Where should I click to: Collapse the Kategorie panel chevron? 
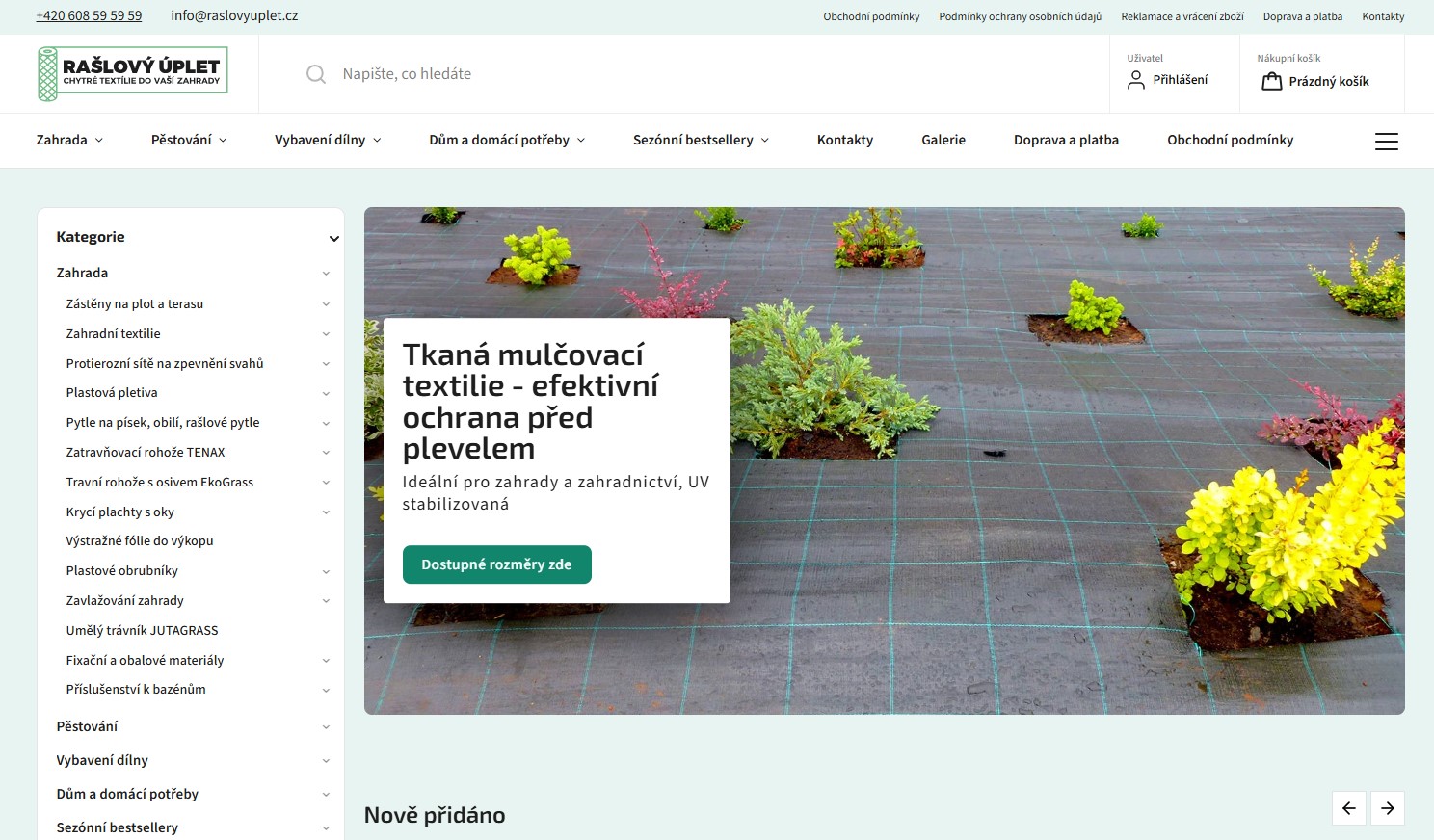coord(333,238)
